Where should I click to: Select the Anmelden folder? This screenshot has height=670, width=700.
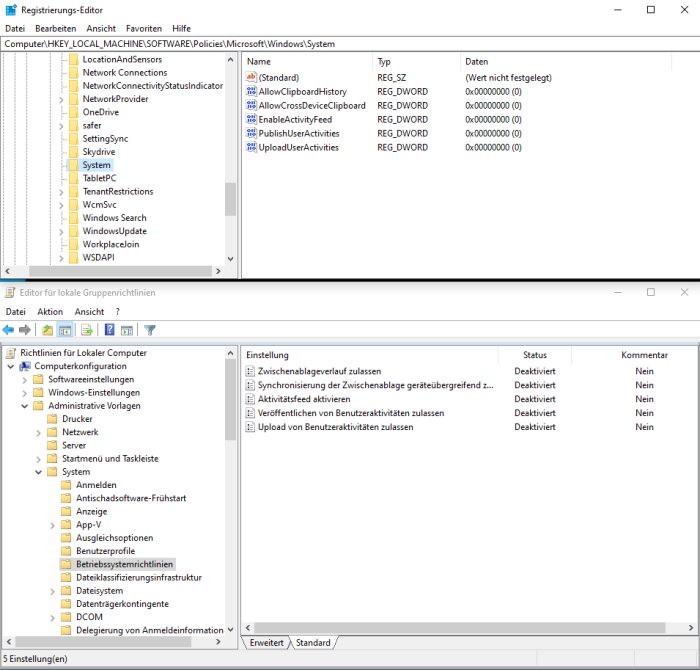coord(96,485)
